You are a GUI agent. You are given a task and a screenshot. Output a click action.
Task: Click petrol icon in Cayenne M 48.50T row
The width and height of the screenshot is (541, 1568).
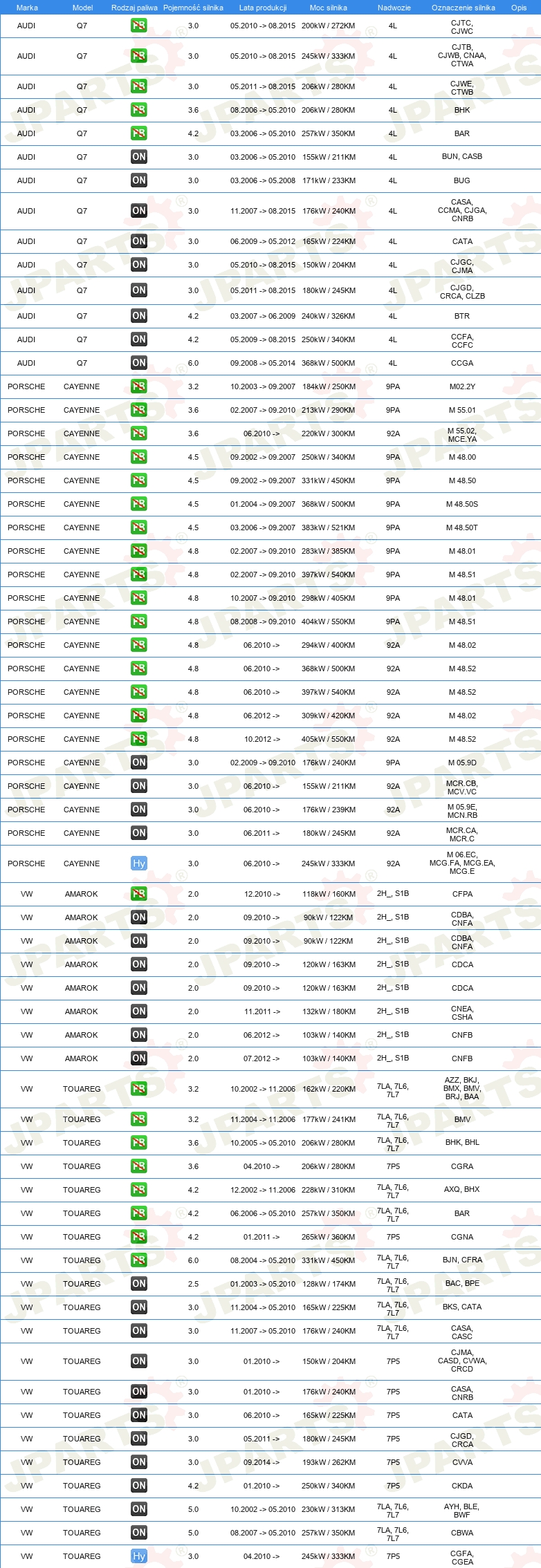[139, 528]
